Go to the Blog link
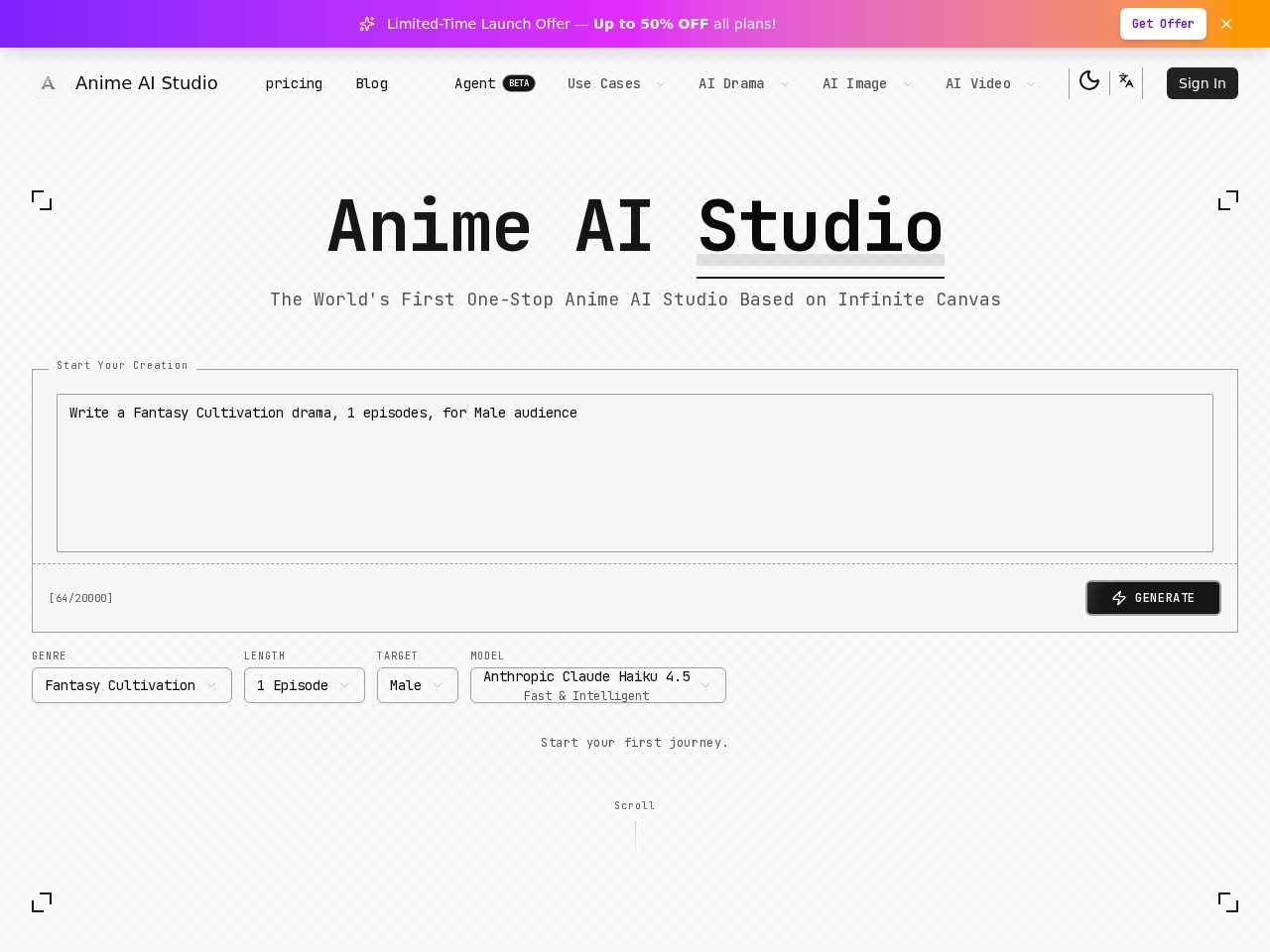 pyautogui.click(x=372, y=83)
